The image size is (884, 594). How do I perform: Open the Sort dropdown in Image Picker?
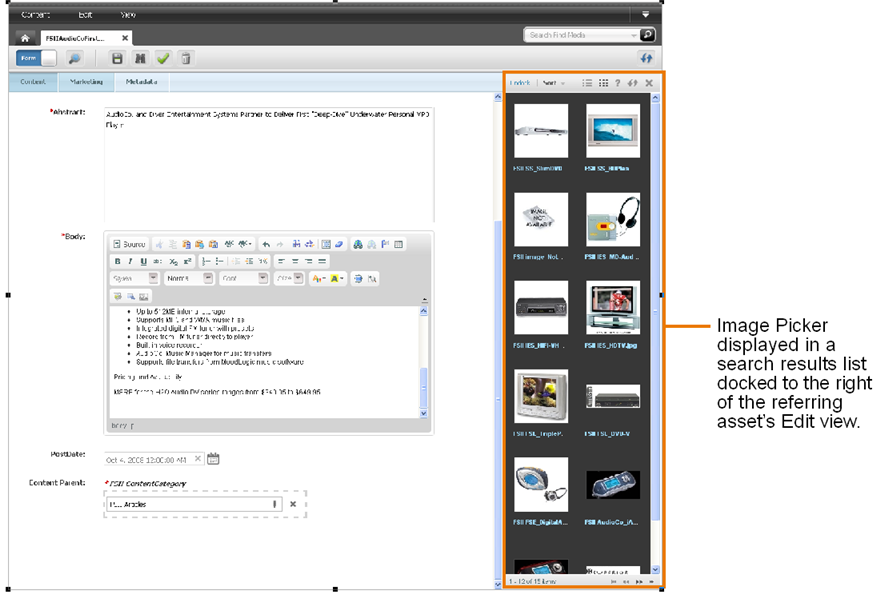(553, 83)
